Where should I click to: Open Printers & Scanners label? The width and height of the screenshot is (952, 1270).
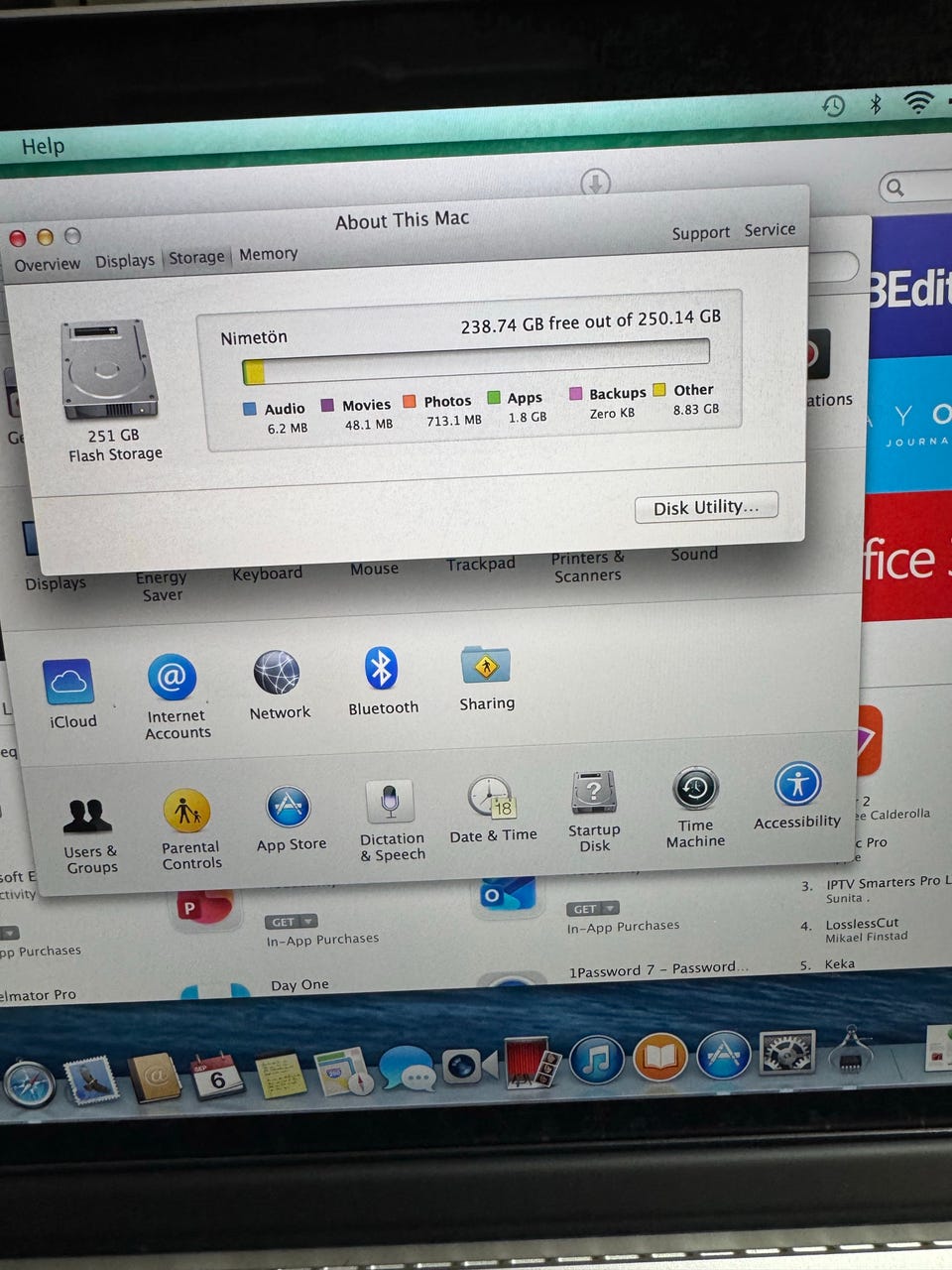tap(587, 567)
